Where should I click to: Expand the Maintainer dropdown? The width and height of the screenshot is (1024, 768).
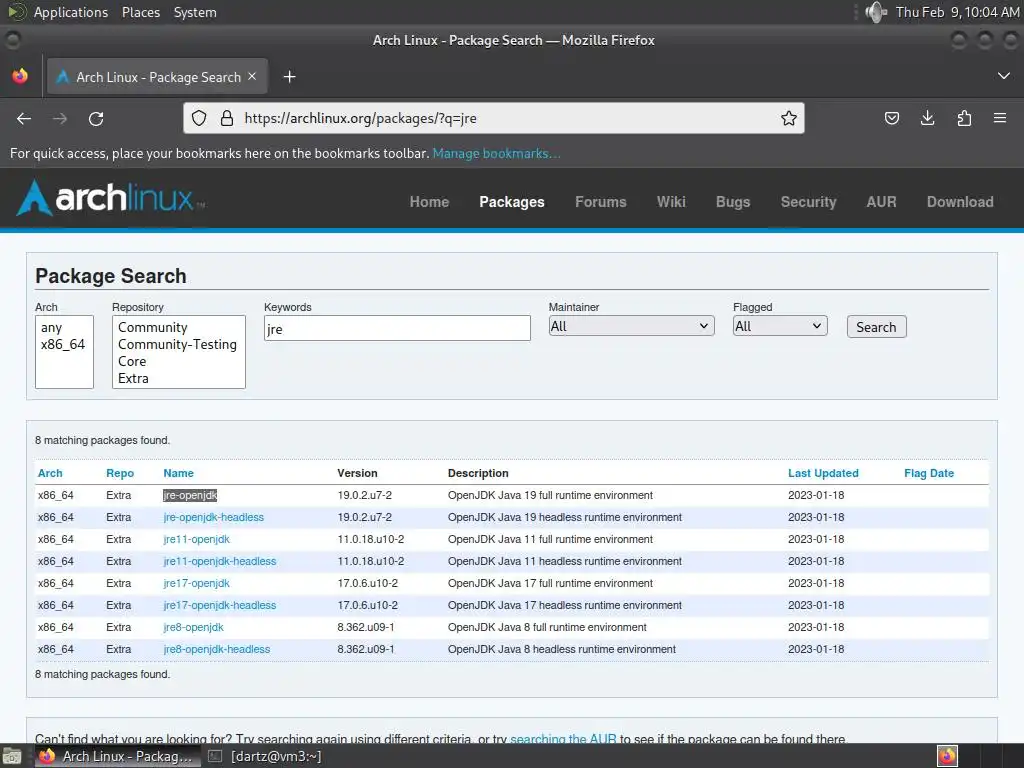coord(631,326)
